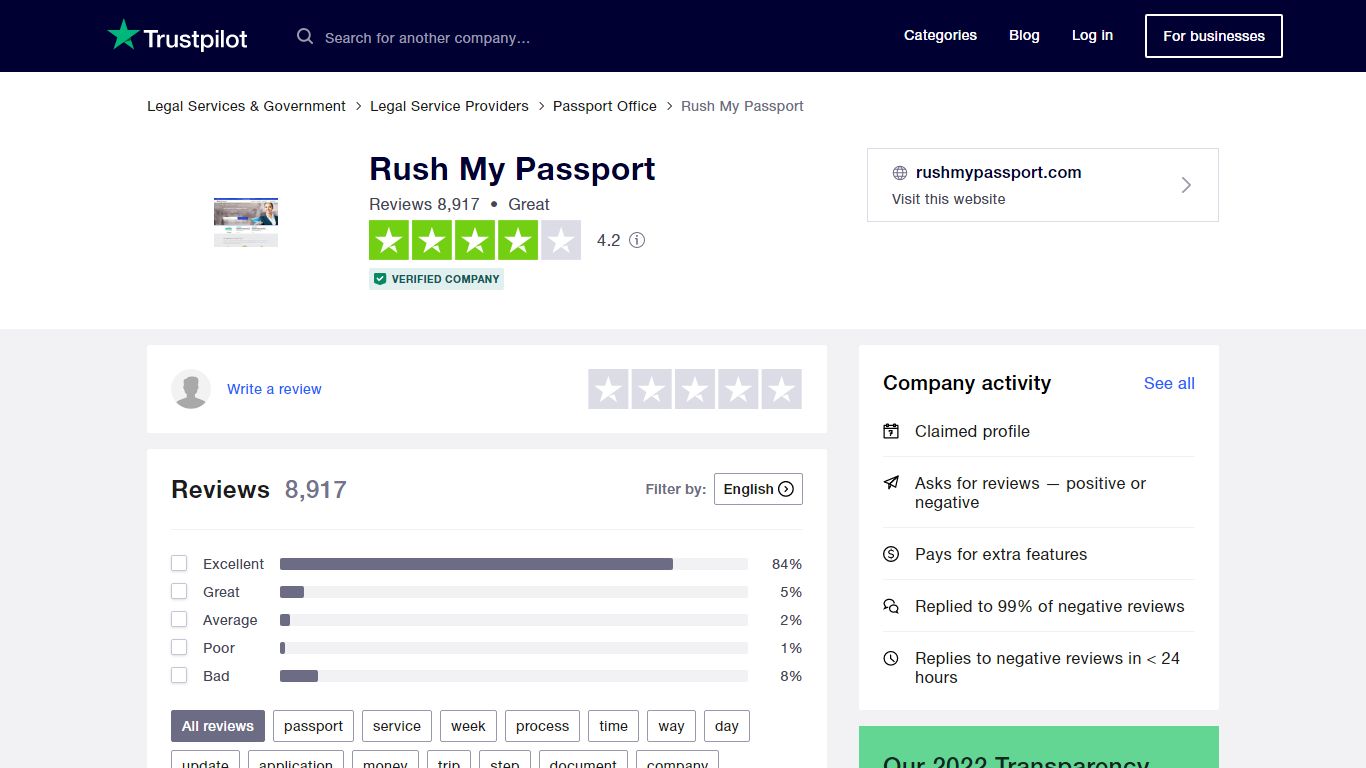The image size is (1366, 768).
Task: Click the green star rating display
Action: pos(475,241)
